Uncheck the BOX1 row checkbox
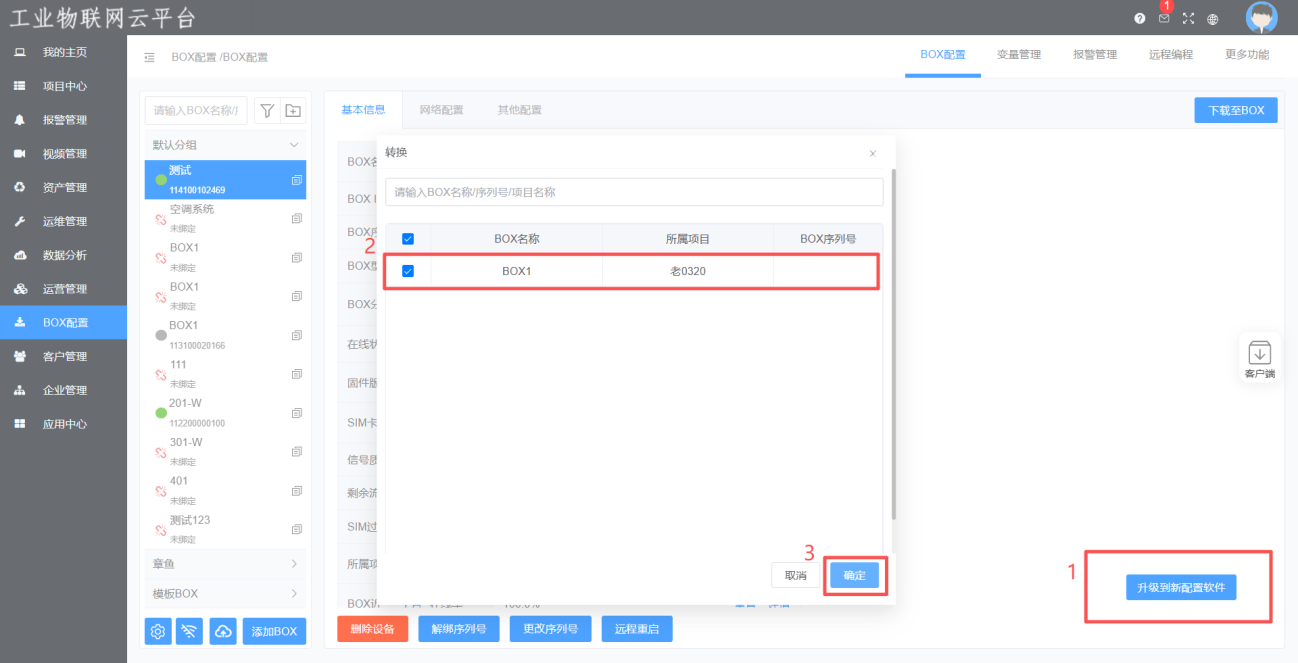 (x=408, y=271)
